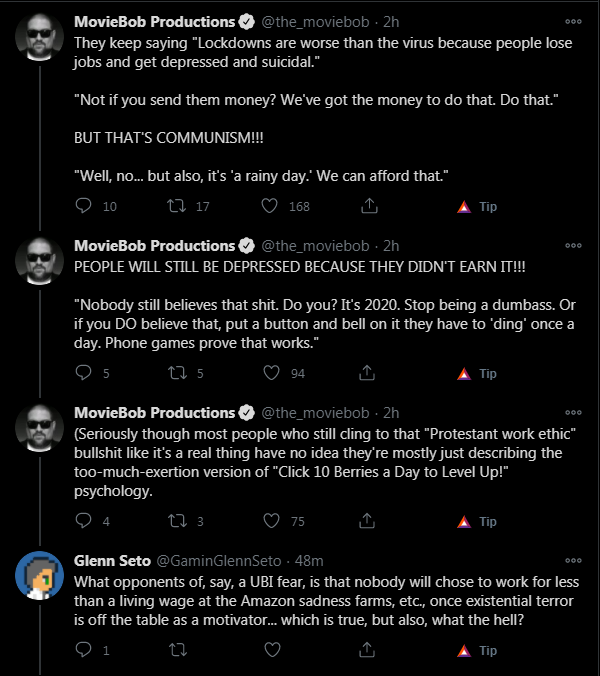
Task: Retweet the tweet with 17 retweets
Action: (177, 206)
